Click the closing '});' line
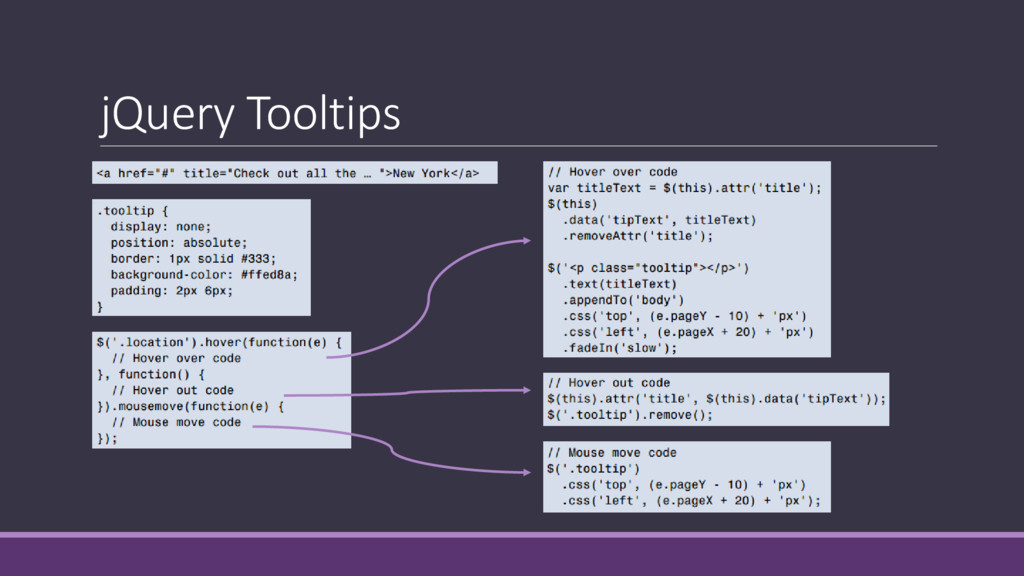The width and height of the screenshot is (1024, 576). click(107, 439)
